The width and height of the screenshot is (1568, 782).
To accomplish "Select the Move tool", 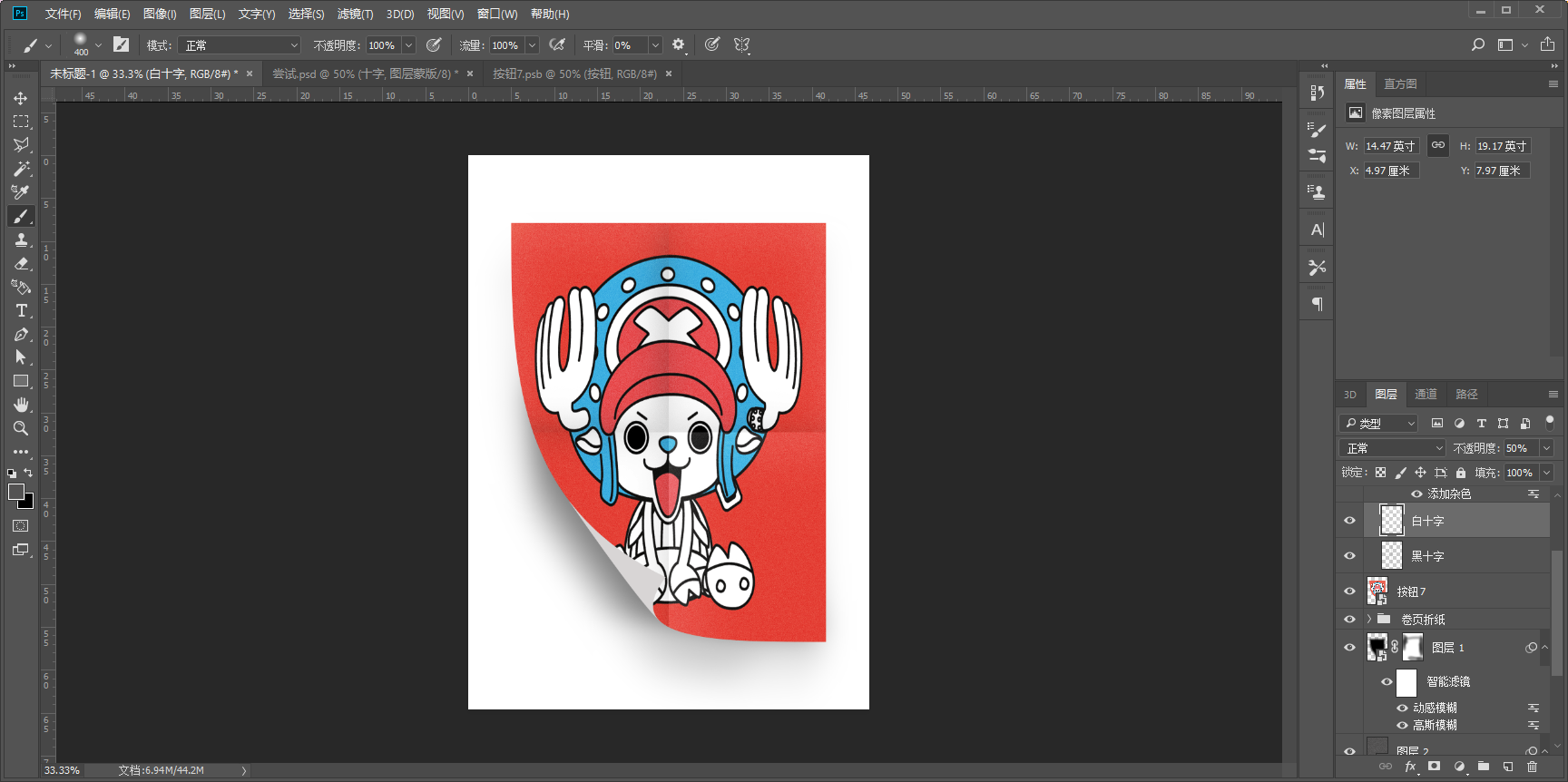I will click(x=21, y=98).
